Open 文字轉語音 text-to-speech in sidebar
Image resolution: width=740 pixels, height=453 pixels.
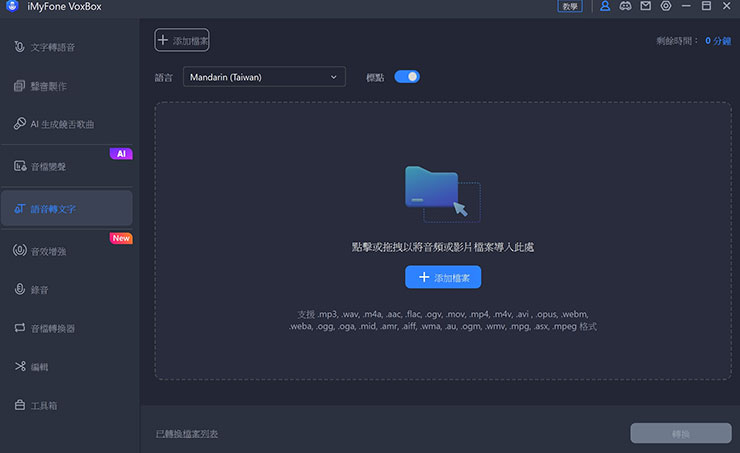tap(66, 47)
